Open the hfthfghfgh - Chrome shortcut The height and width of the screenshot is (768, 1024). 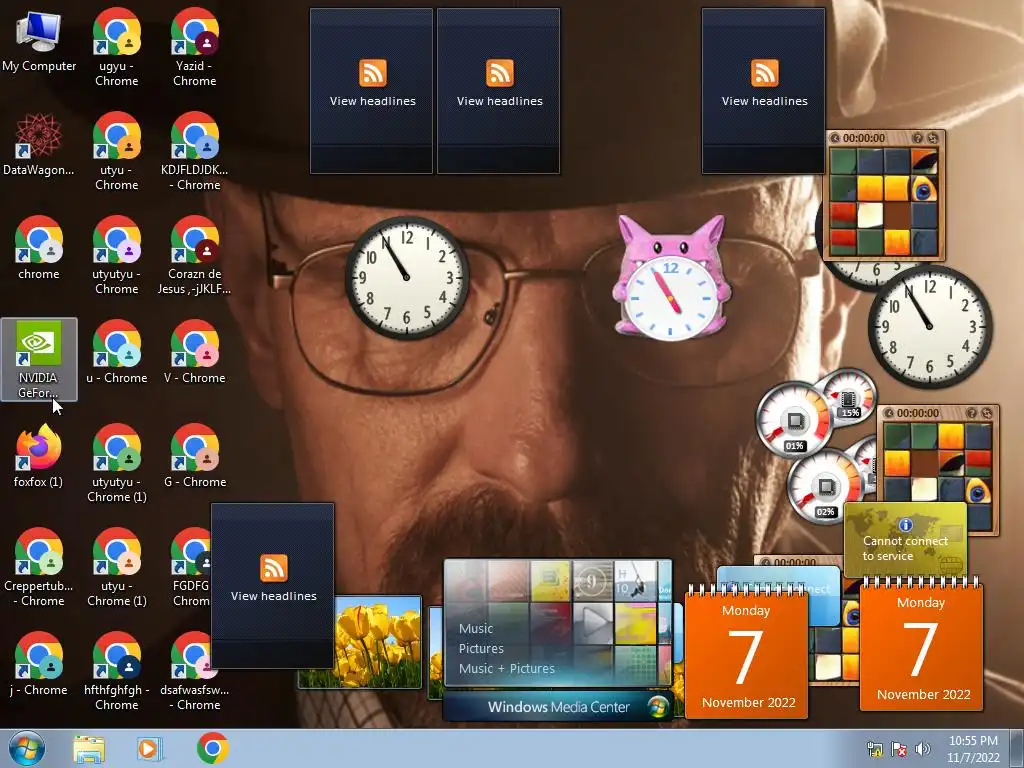coord(116,671)
